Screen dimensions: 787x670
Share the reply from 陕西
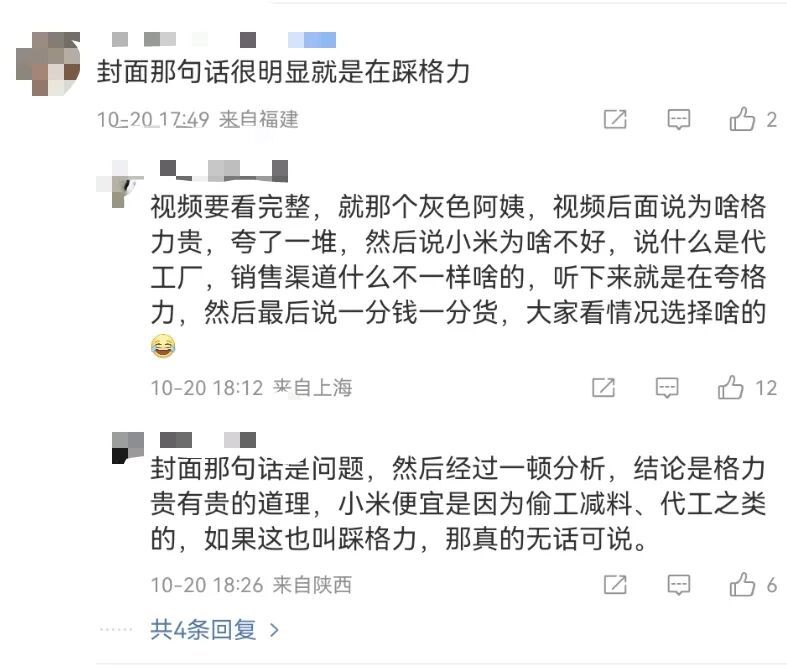(x=615, y=584)
